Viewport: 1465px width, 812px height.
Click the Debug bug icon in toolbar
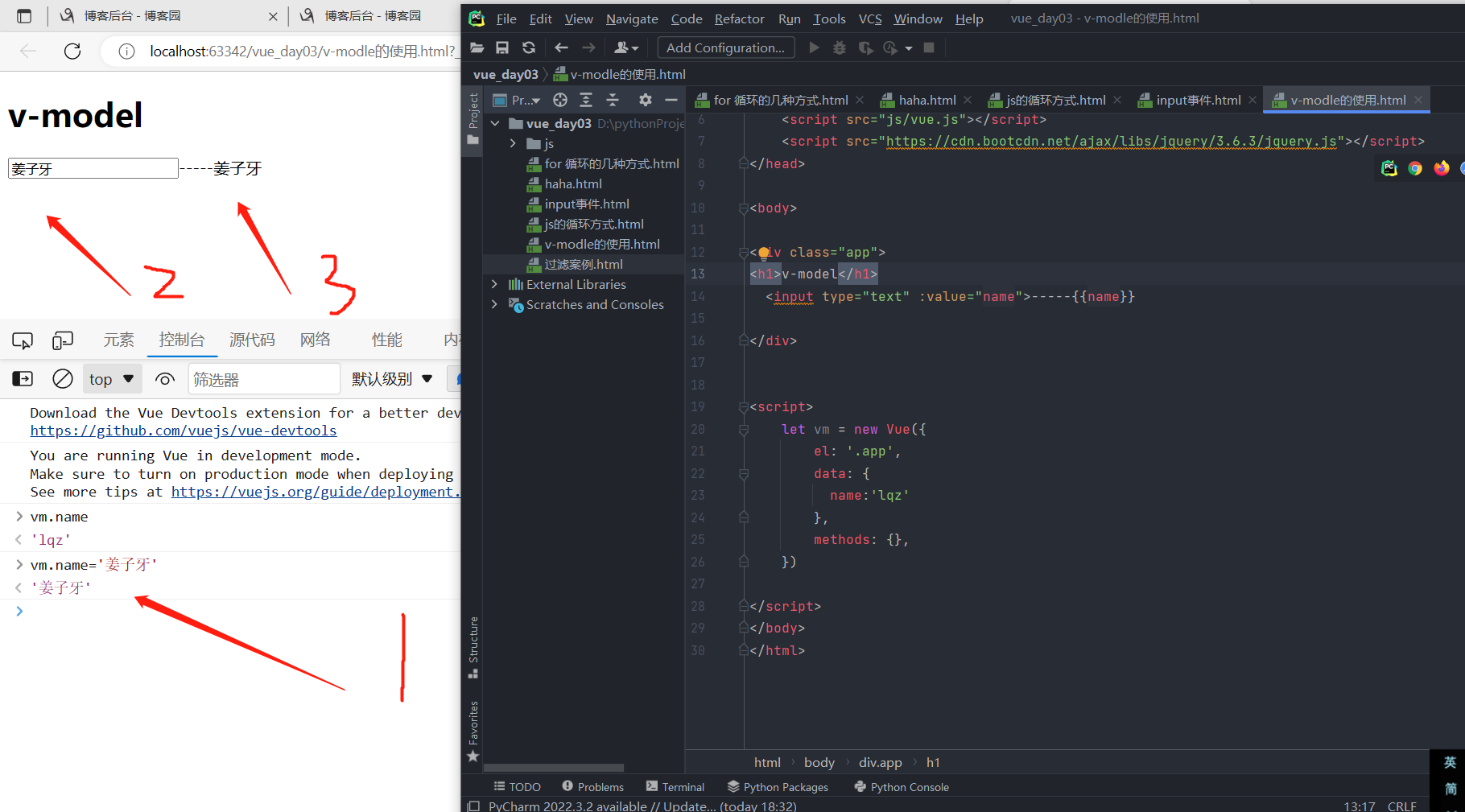click(x=840, y=48)
